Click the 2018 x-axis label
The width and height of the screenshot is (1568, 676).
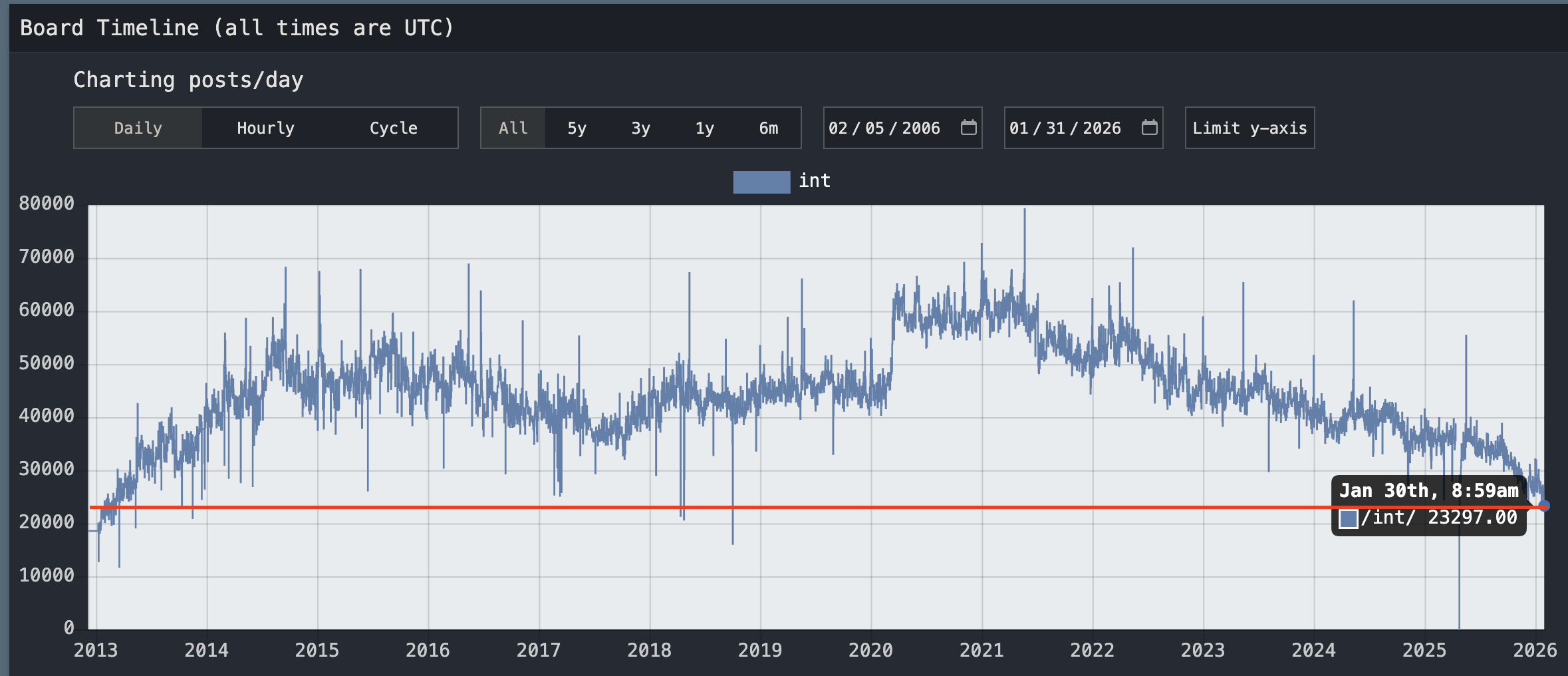tap(649, 650)
